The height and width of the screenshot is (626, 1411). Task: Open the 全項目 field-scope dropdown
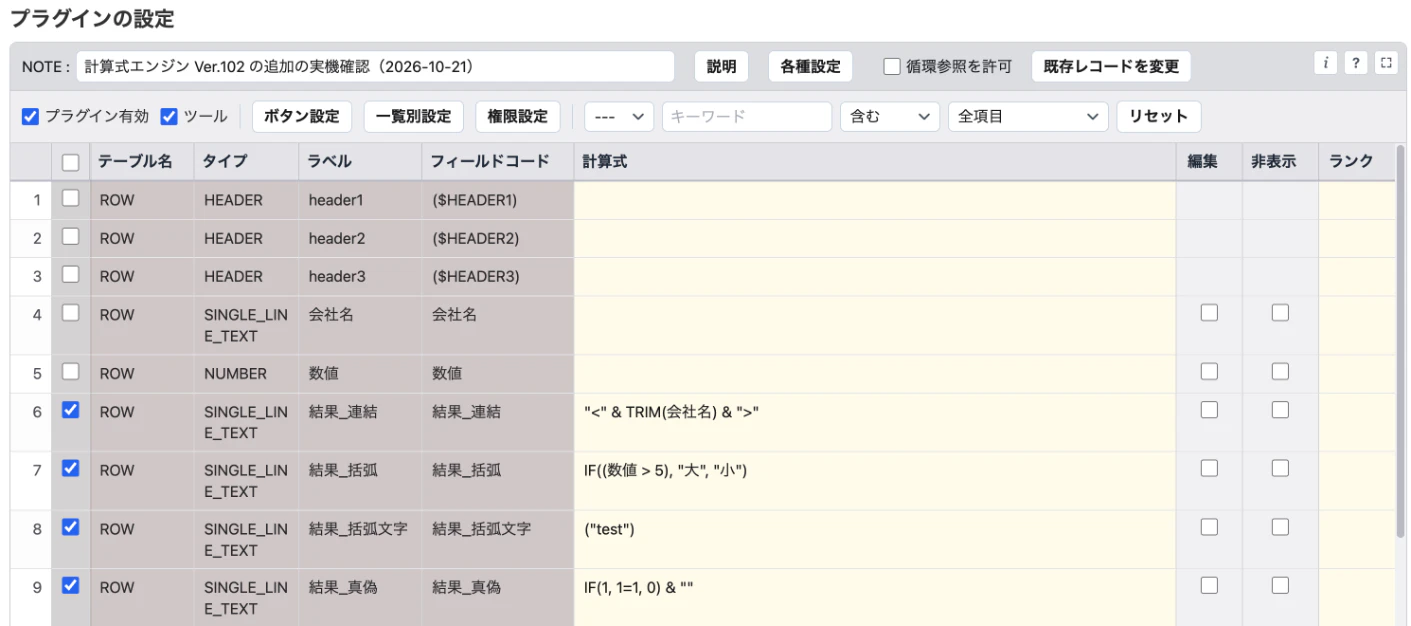pyautogui.click(x=1028, y=117)
